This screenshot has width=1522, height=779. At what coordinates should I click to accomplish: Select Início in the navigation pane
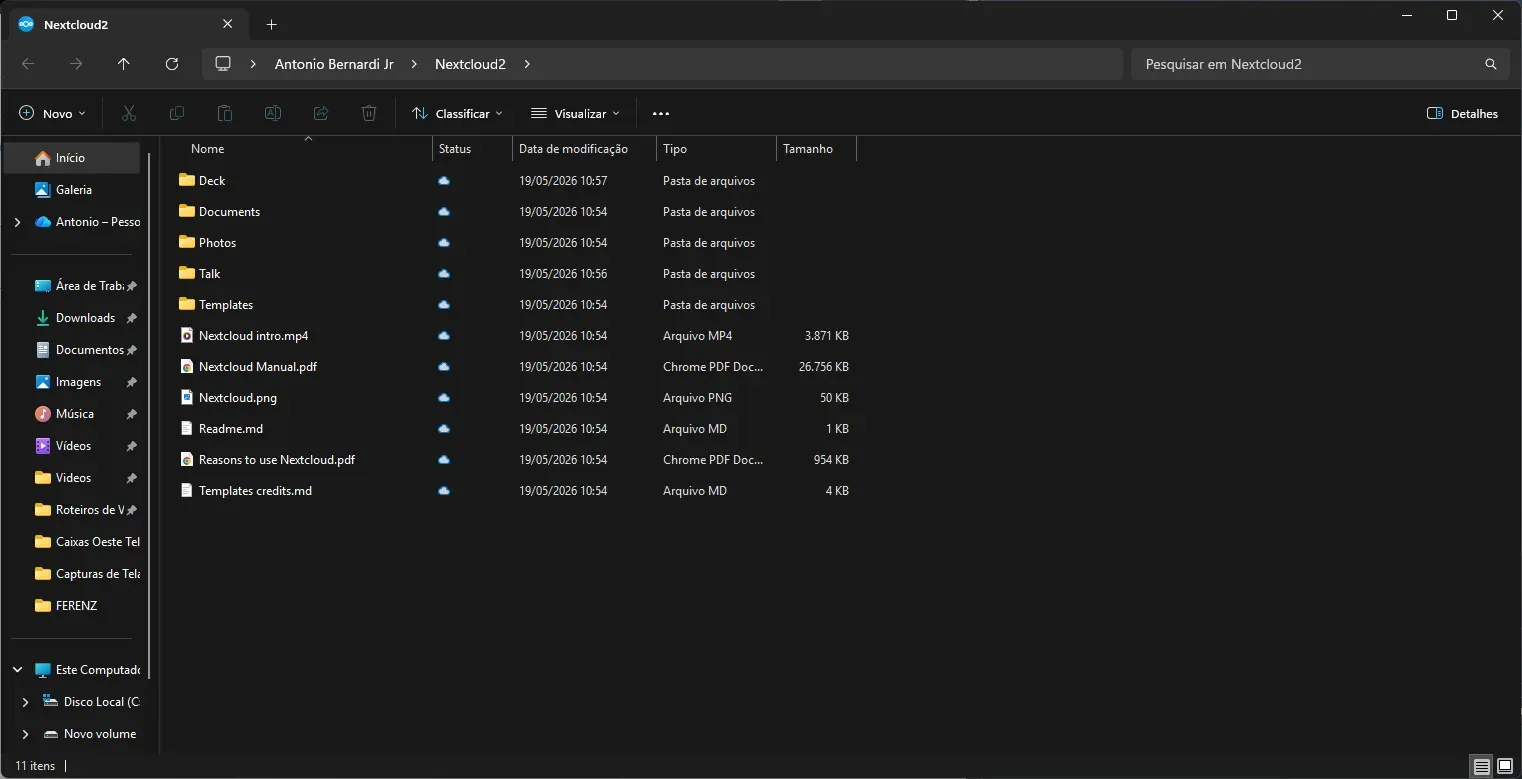72,158
